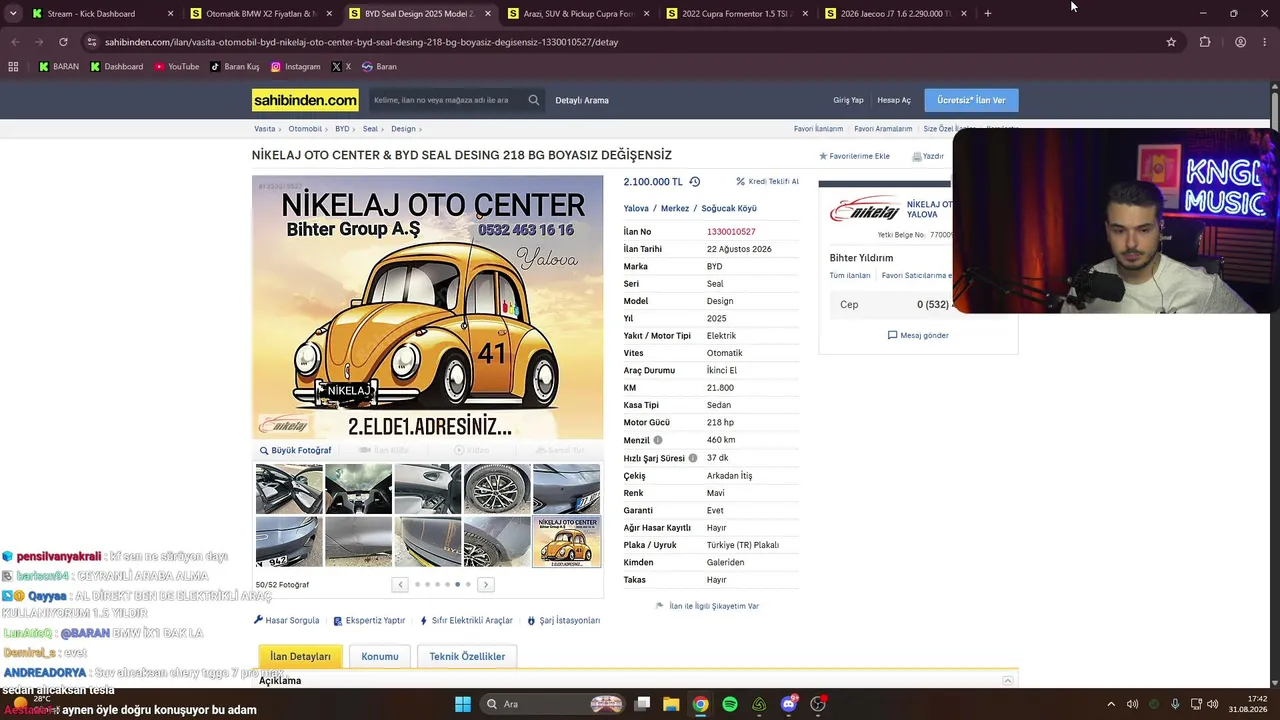Open the Instagram bookmark
The image size is (1280, 720).
point(295,67)
